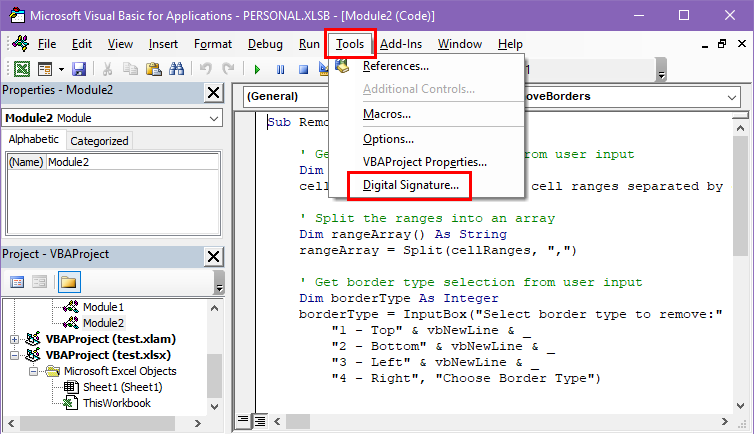Click the Insert UserForm toolbar icon
The height and width of the screenshot is (434, 754).
pyautogui.click(x=45, y=69)
